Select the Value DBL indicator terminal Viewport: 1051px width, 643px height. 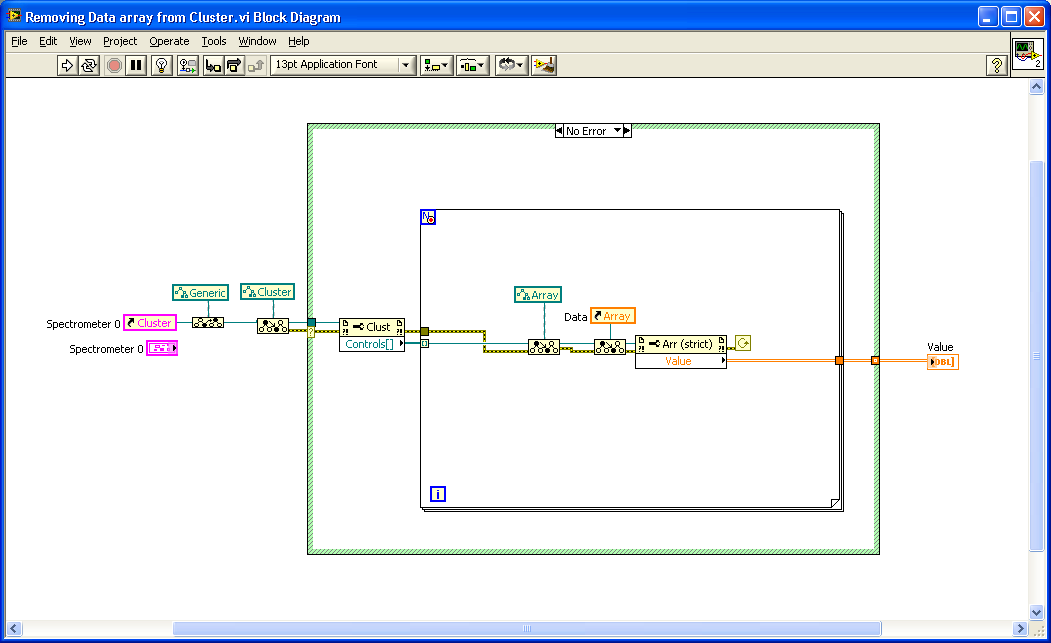(x=942, y=362)
